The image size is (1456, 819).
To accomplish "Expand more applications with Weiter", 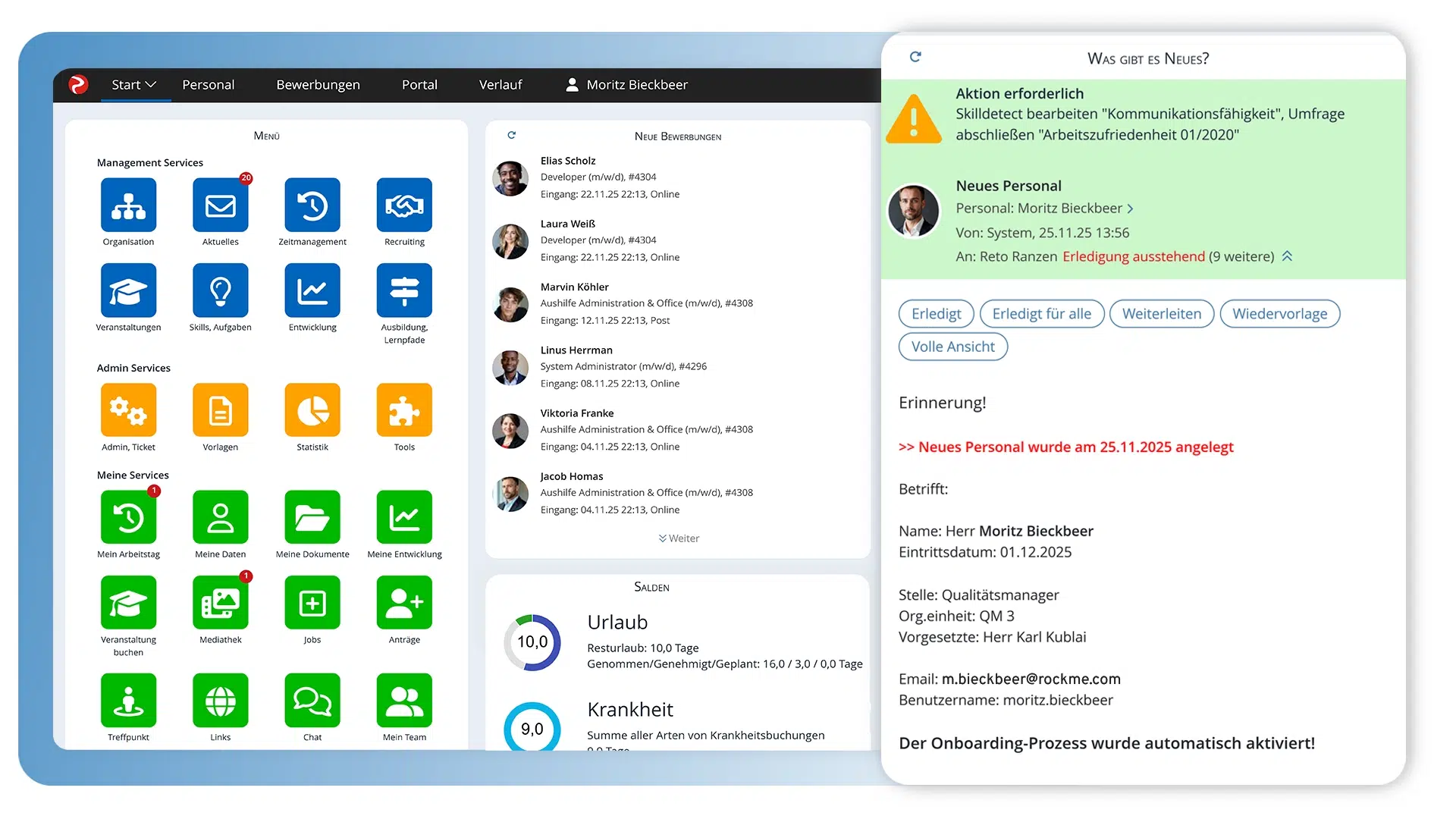I will [x=679, y=538].
